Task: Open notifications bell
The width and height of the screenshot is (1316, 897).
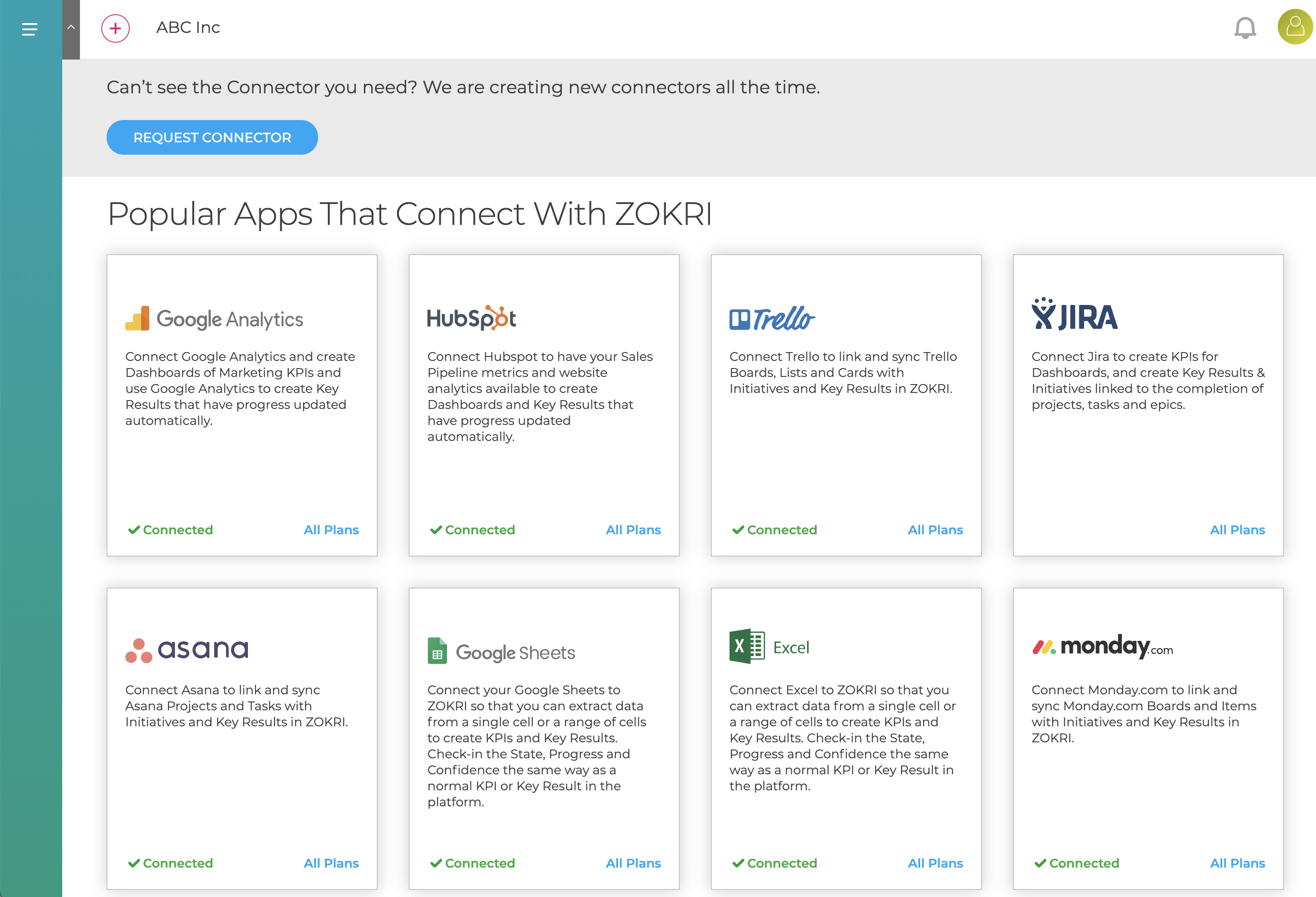Action: pos(1244,28)
